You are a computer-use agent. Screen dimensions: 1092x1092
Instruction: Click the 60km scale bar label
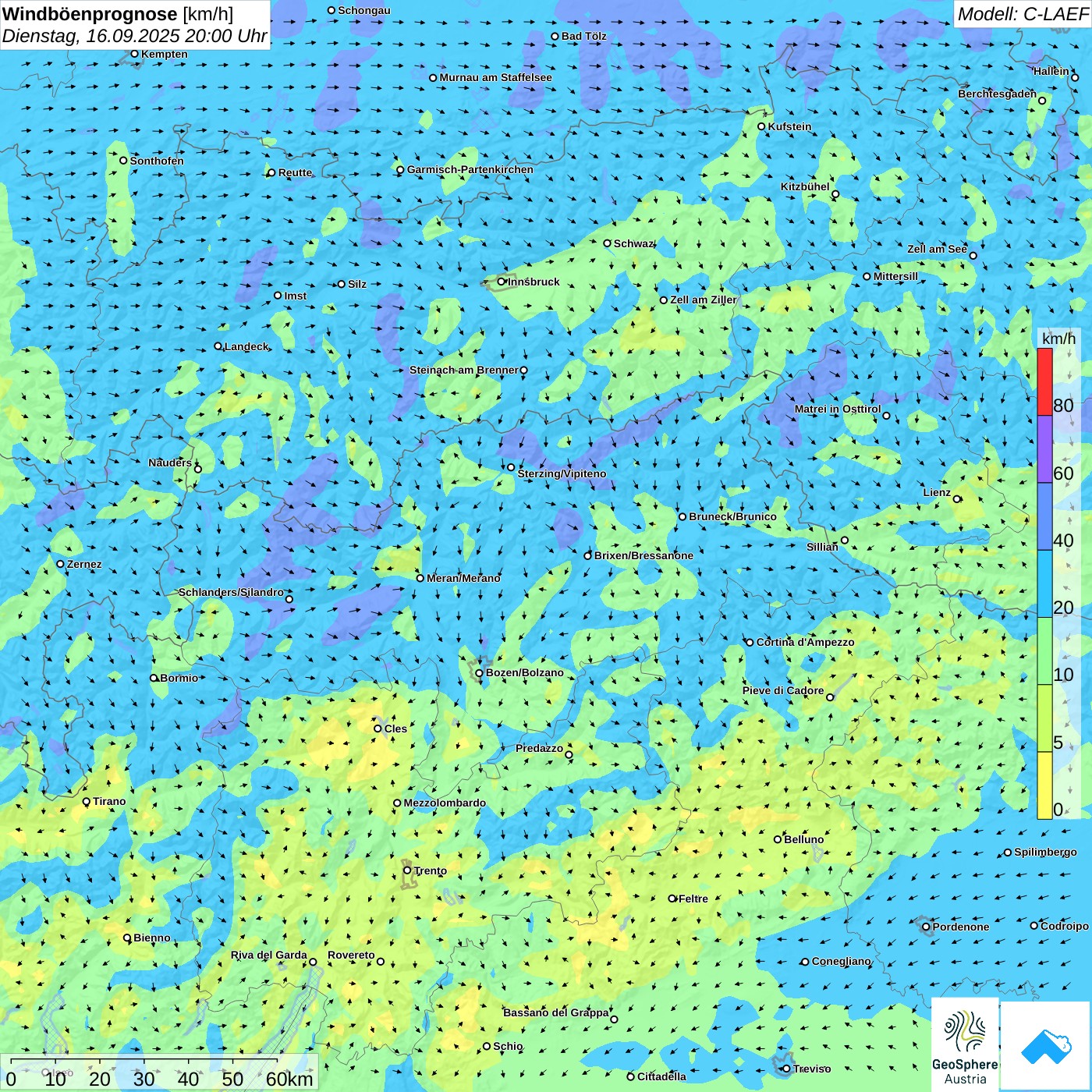pyautogui.click(x=289, y=1079)
